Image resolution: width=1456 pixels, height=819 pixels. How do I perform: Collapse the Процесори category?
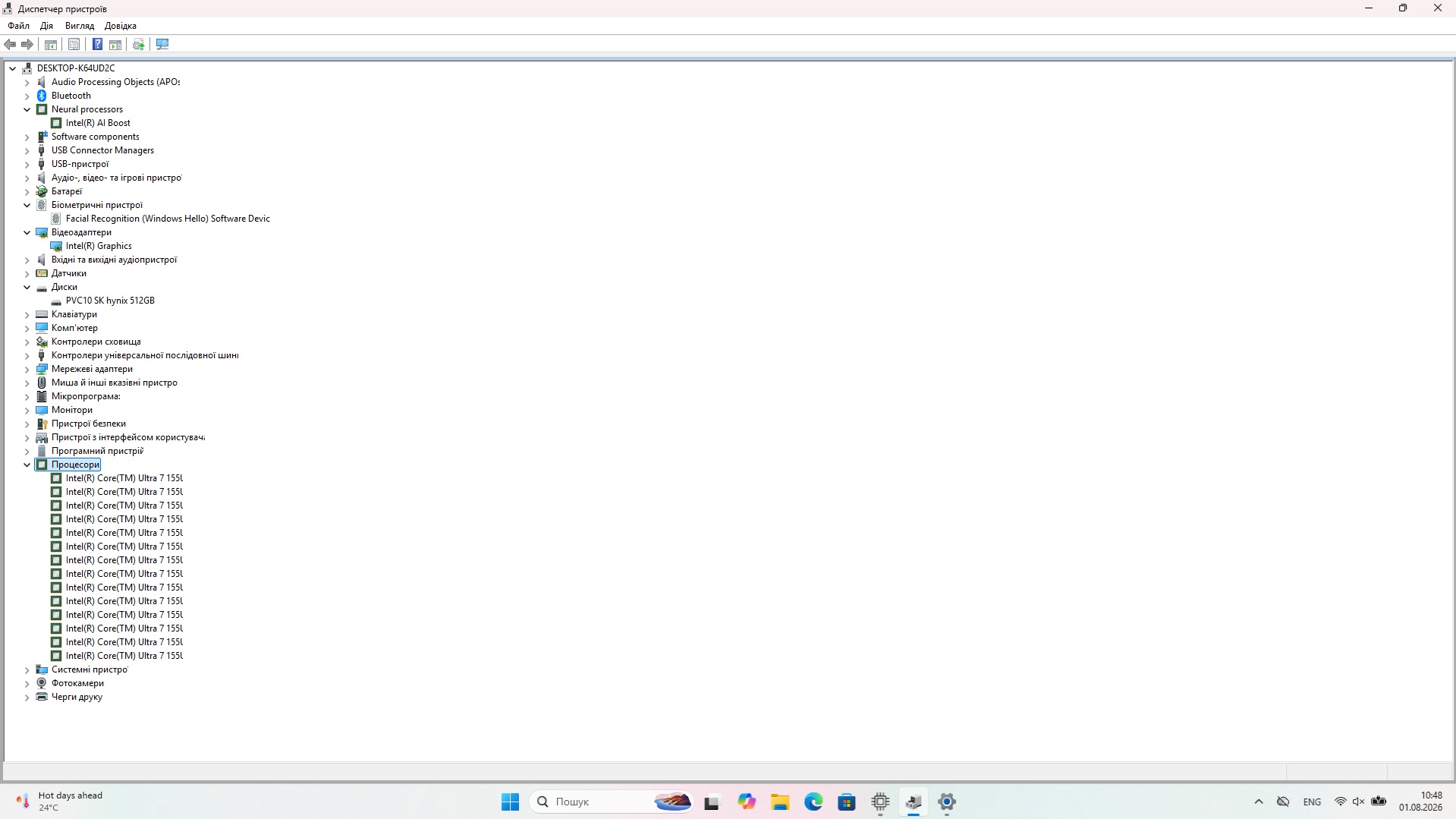pyautogui.click(x=27, y=465)
